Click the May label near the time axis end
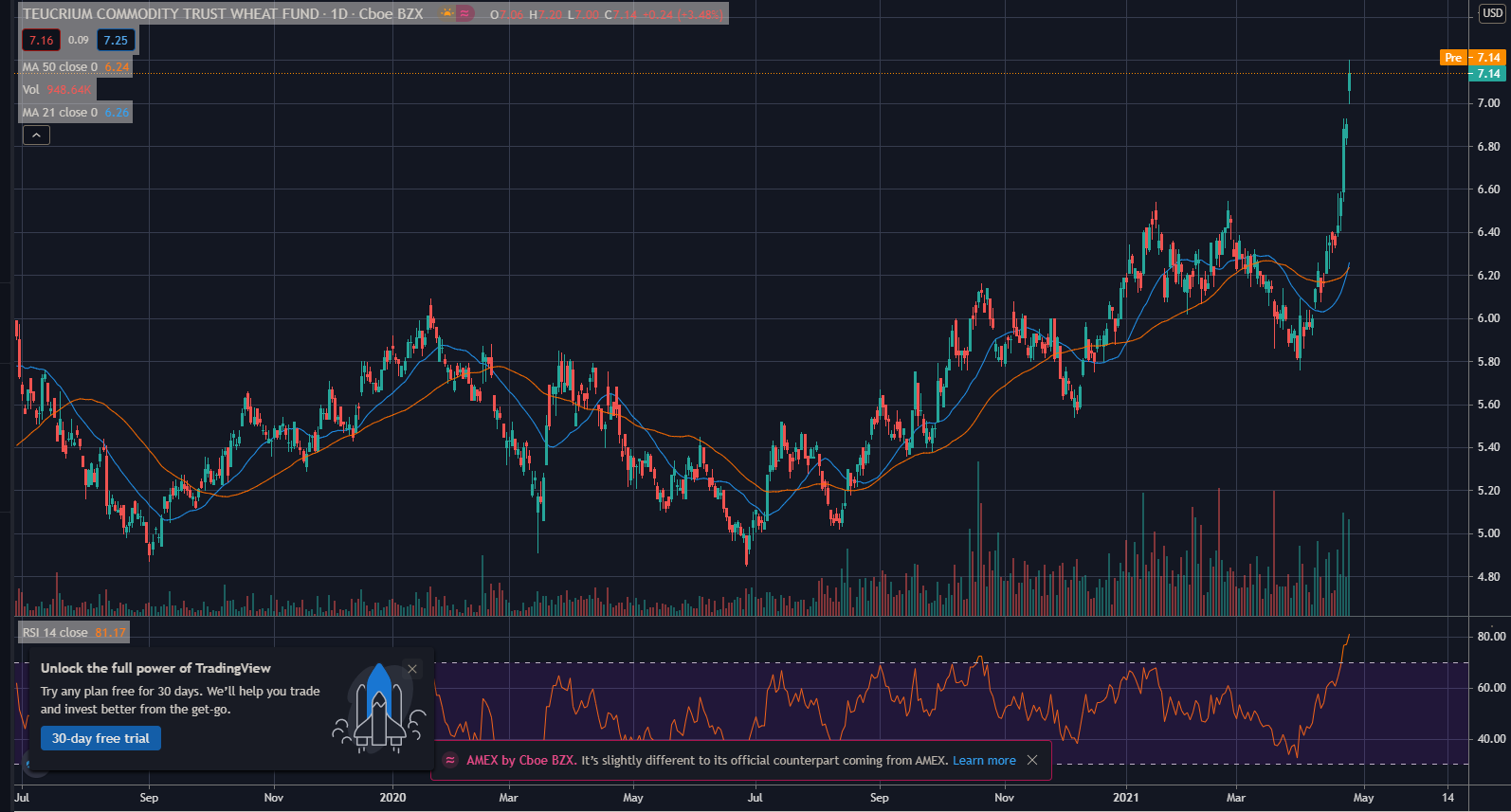 point(1363,797)
